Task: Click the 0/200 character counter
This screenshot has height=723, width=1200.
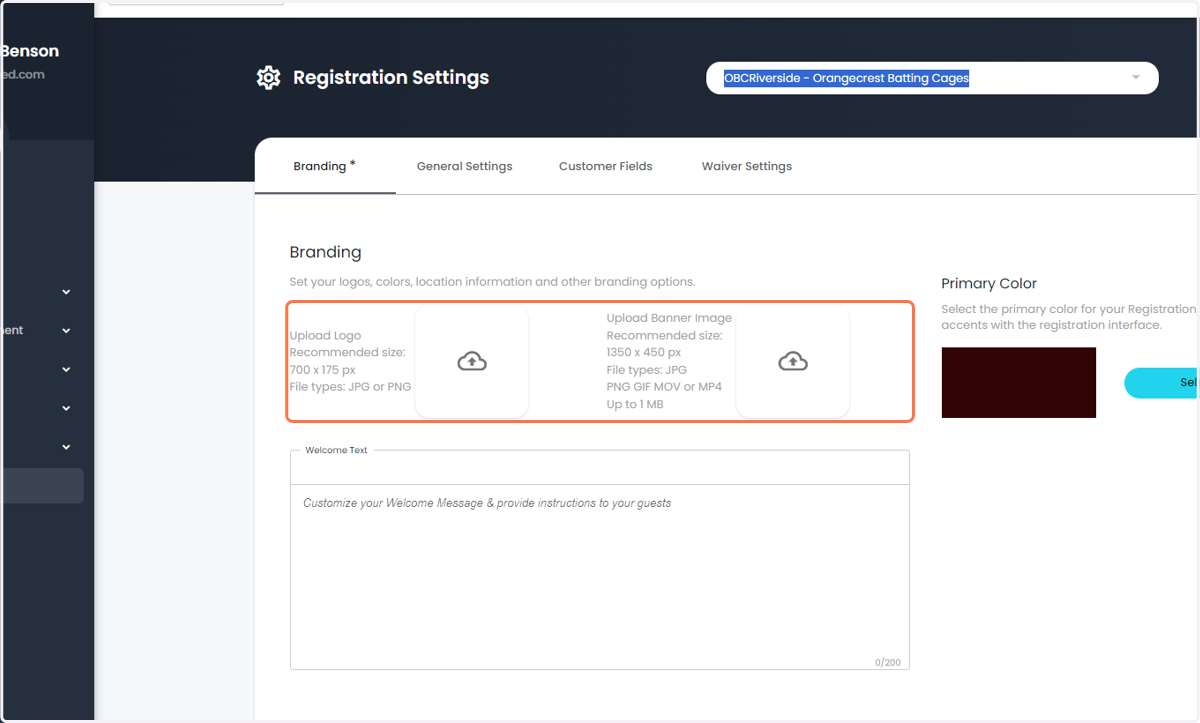Action: coord(888,662)
